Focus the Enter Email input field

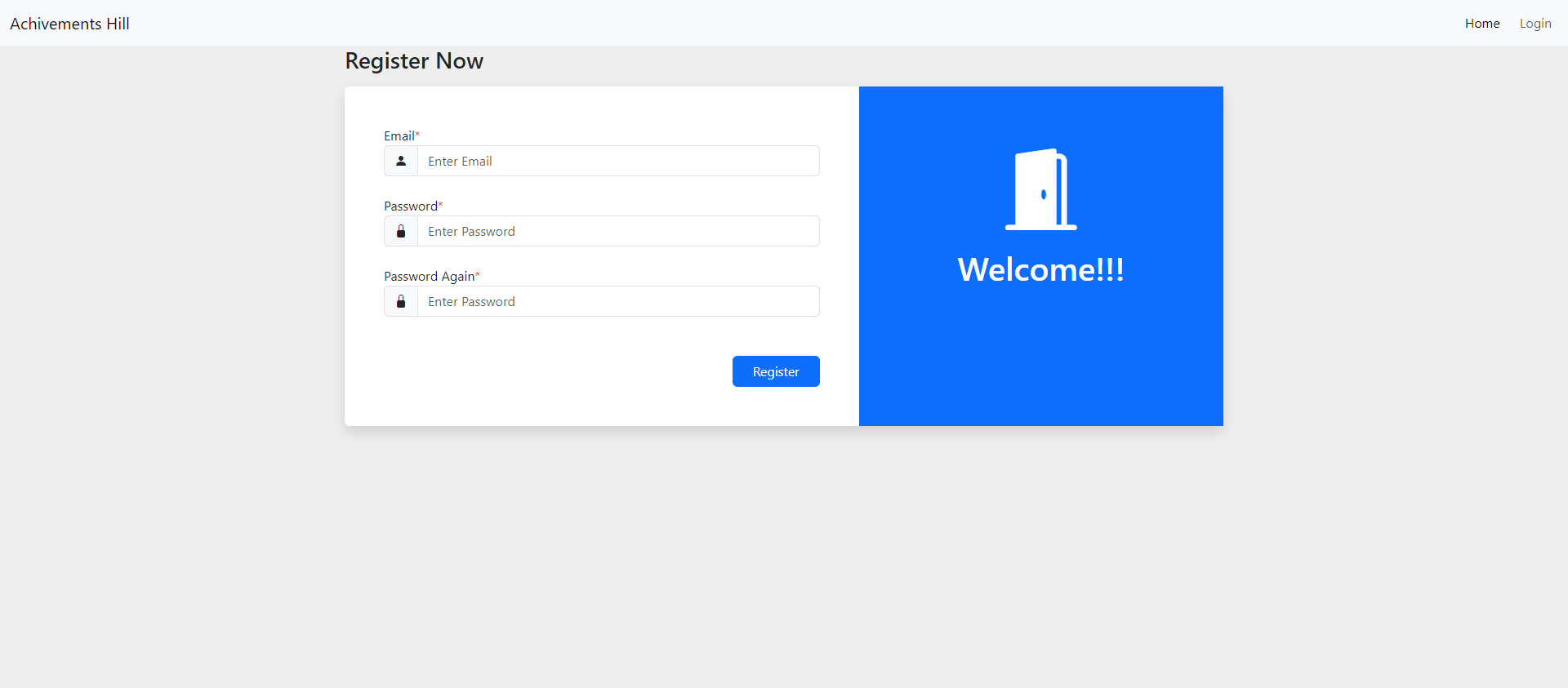618,161
